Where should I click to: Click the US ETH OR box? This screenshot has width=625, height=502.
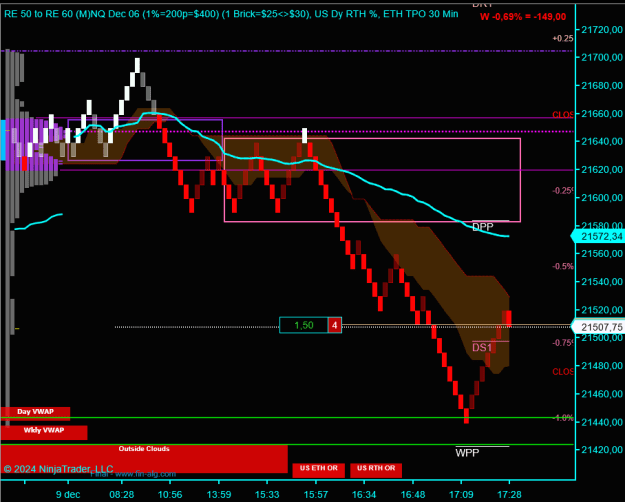[318, 470]
